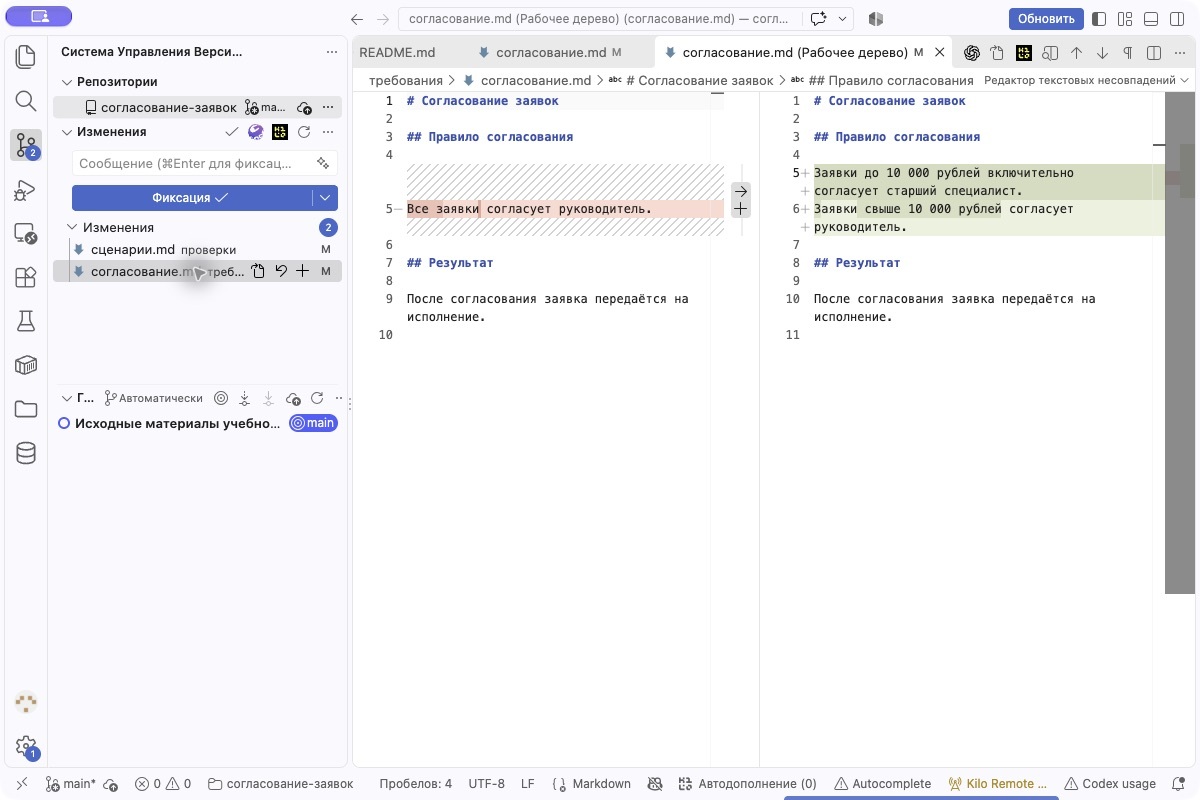Viewport: 1200px width, 800px height.
Task: Open the Фиксация dropdown arrow
Action: (x=325, y=198)
